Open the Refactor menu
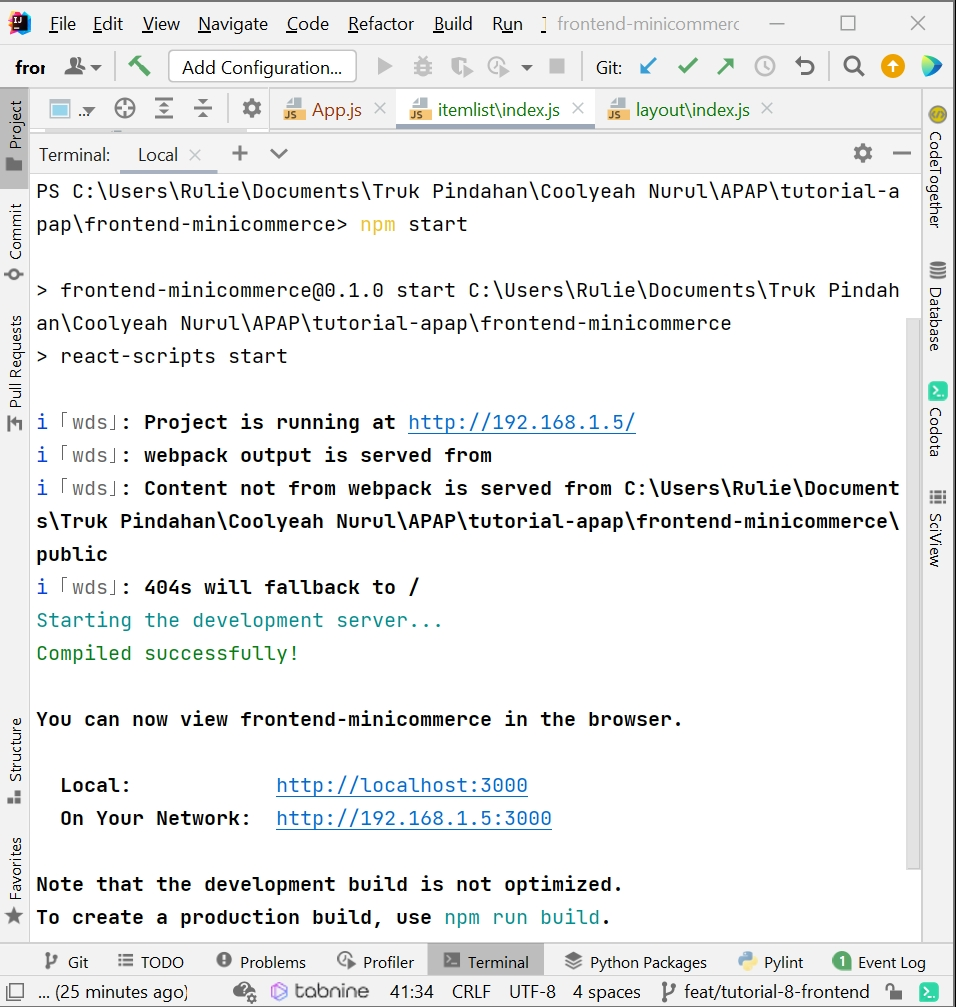 pos(380,23)
